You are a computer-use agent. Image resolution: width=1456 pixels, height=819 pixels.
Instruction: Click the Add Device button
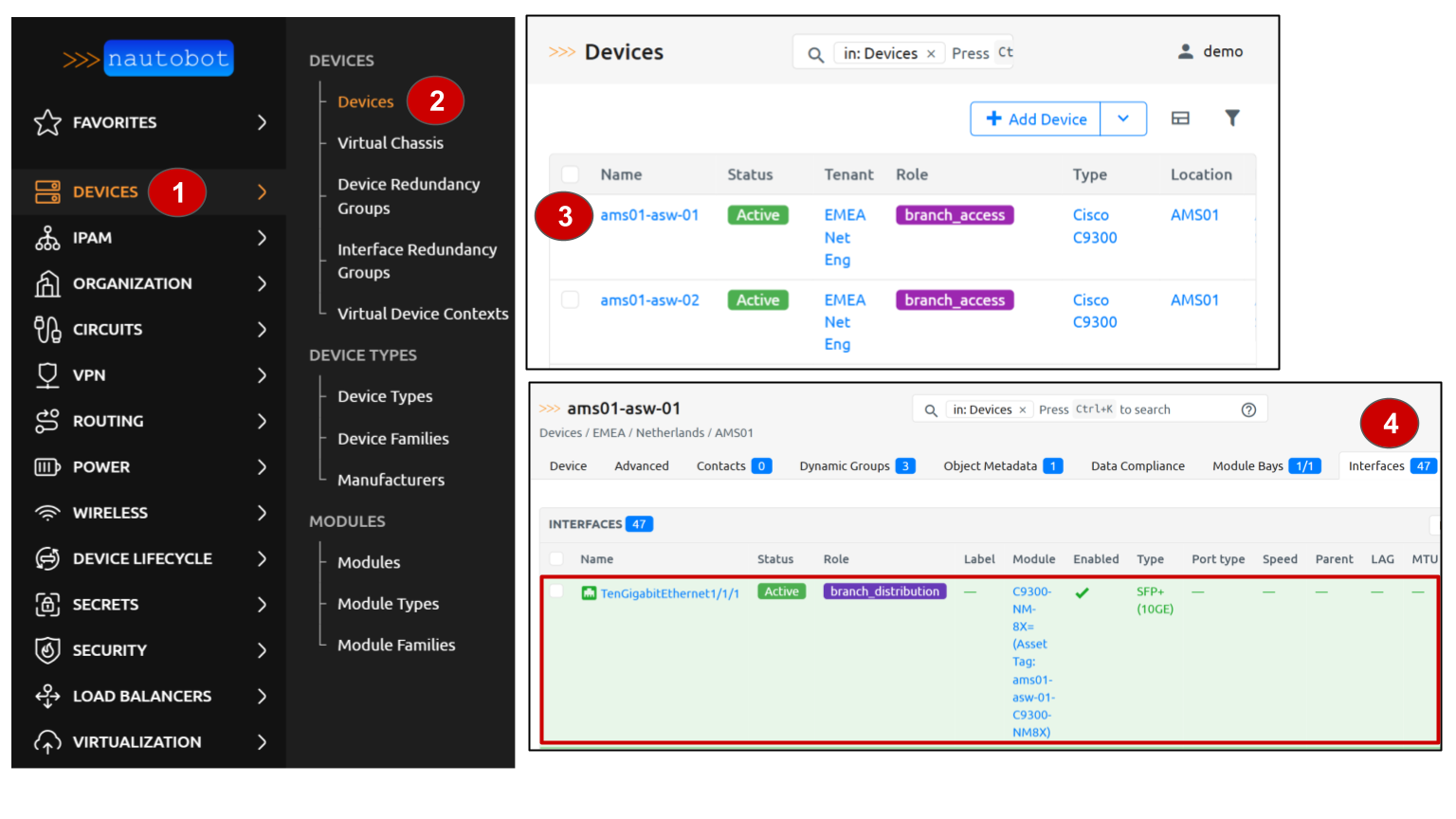[1036, 118]
